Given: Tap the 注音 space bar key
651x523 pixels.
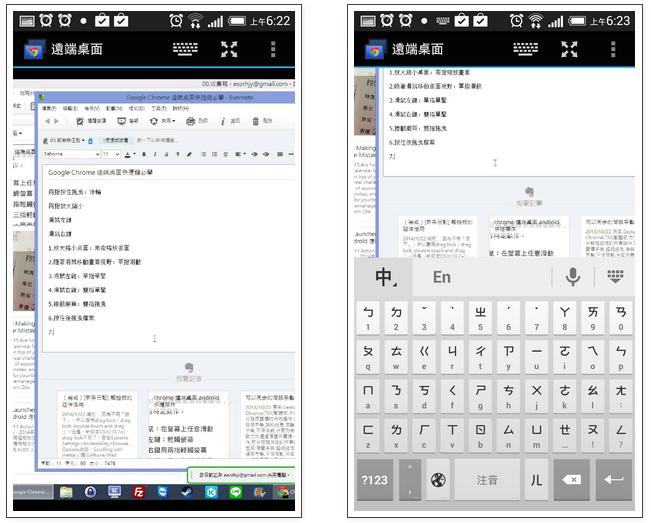Looking at the screenshot, I should coord(487,480).
